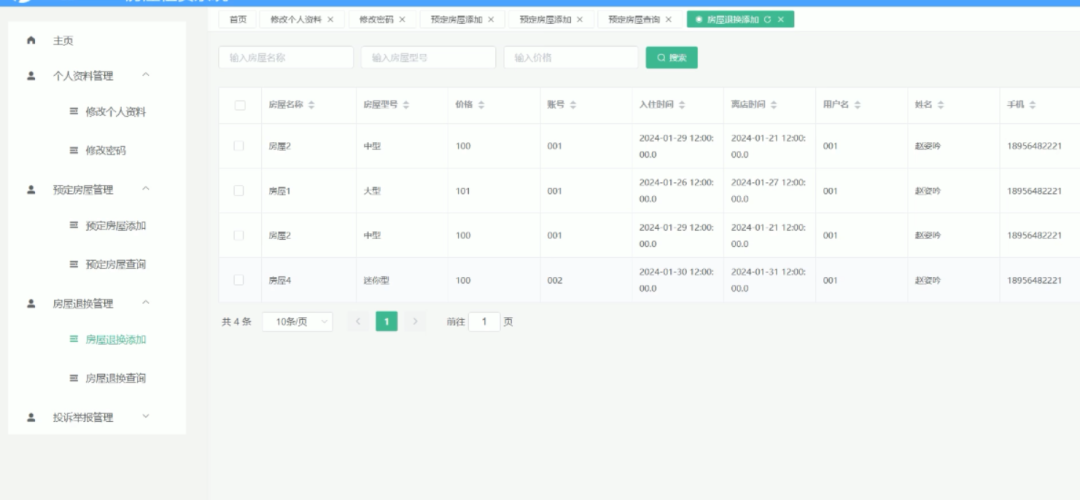Screen dimensions: 1080x500
Task: Close the 修改密码 tab
Action: [x=403, y=19]
